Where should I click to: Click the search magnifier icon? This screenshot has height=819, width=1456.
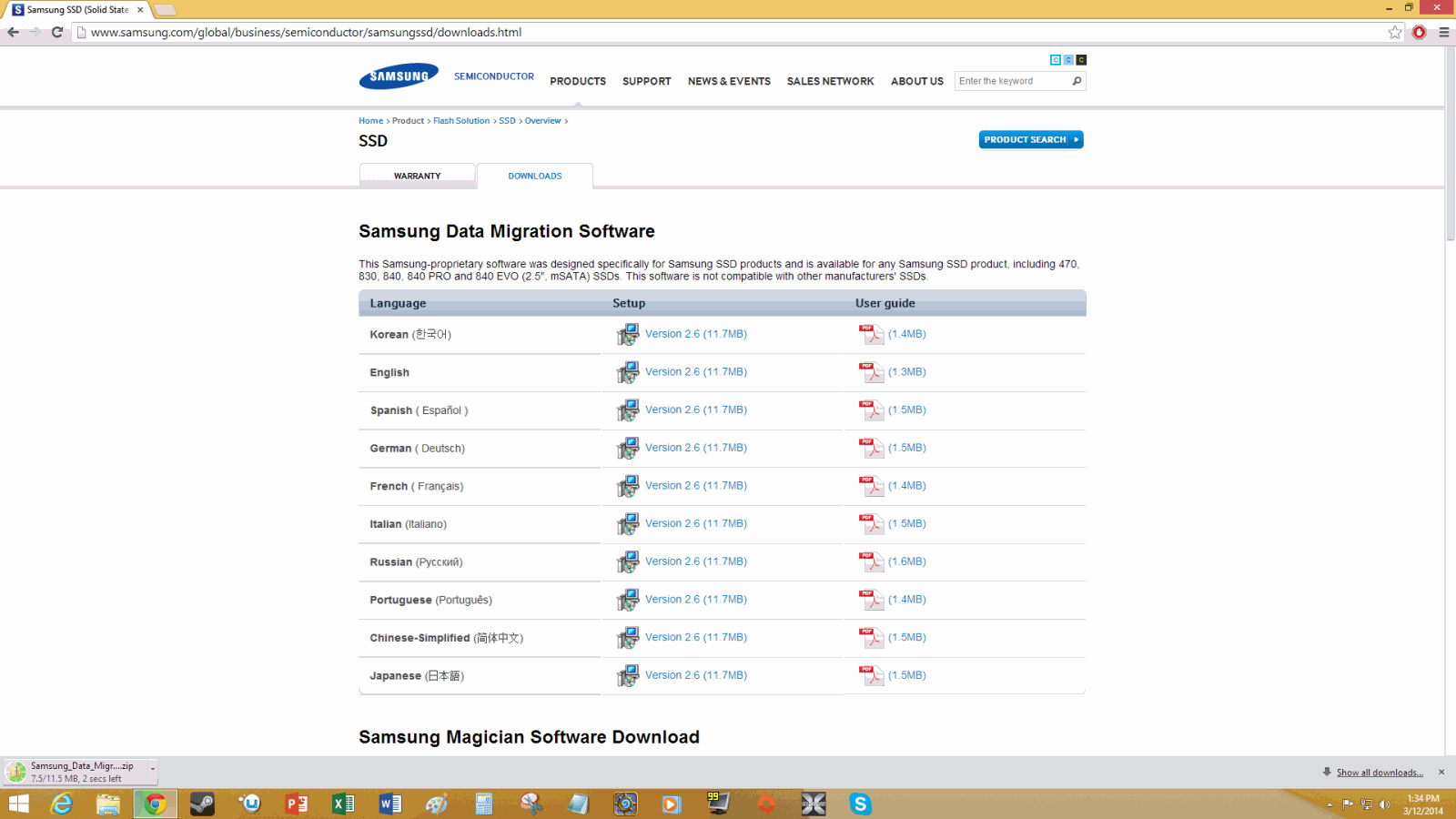pos(1077,81)
